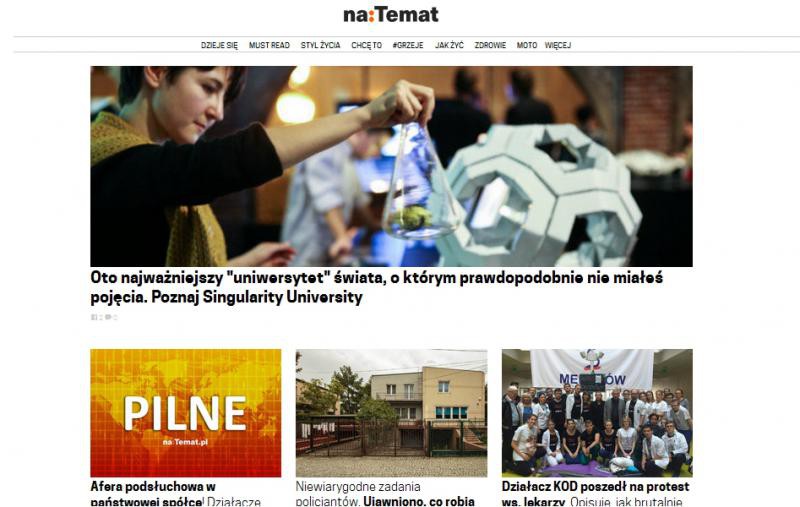The height and width of the screenshot is (507, 800).
Task: Click the Facebook share icon under headline
Action: pyautogui.click(x=94, y=317)
